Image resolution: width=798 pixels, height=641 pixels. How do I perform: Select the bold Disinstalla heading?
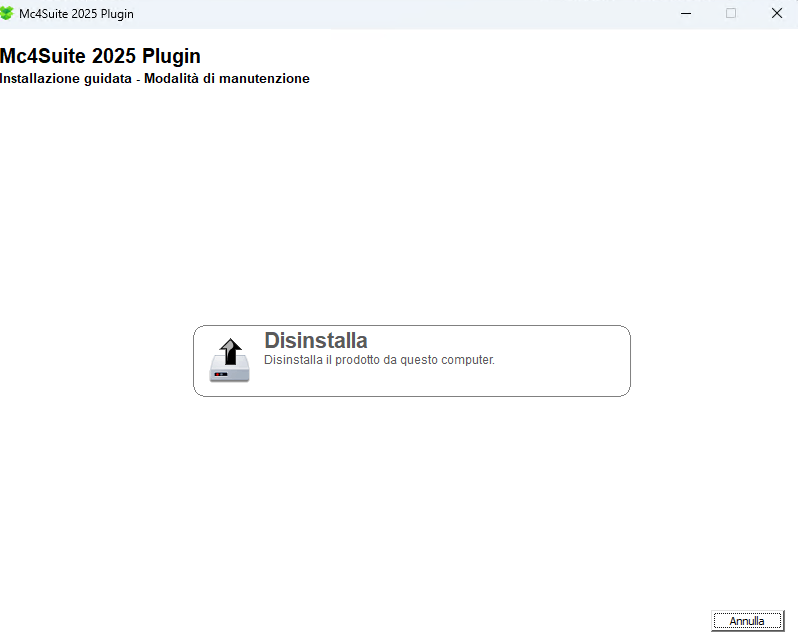click(x=315, y=340)
